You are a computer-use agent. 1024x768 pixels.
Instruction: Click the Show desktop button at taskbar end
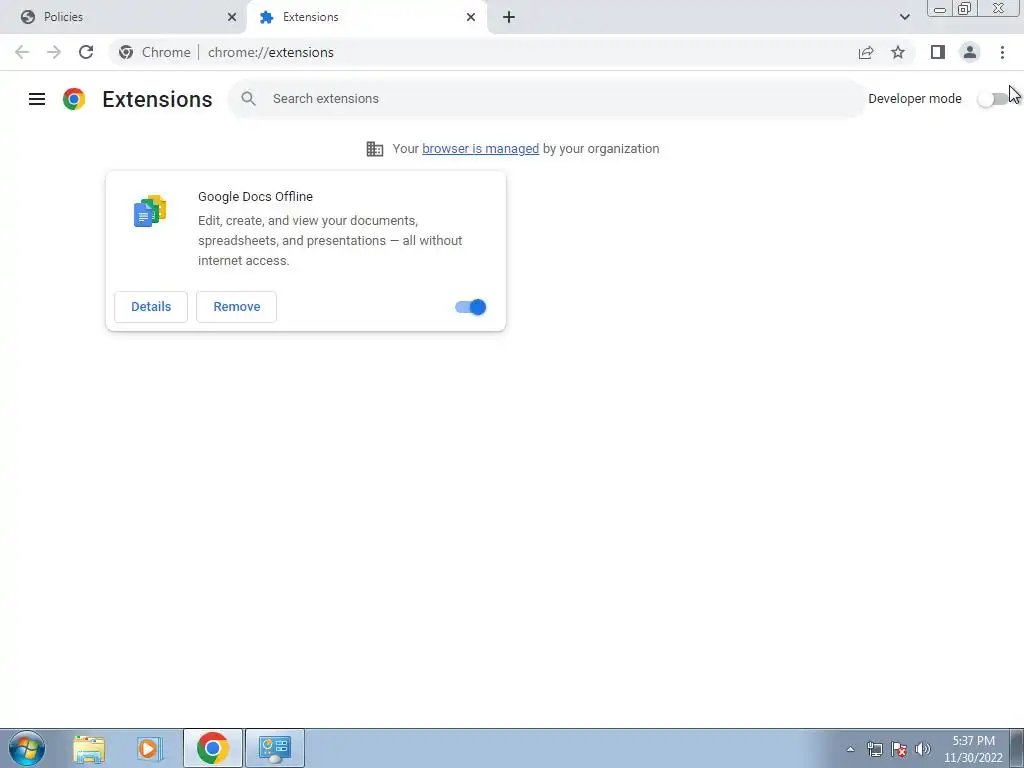tap(1017, 748)
